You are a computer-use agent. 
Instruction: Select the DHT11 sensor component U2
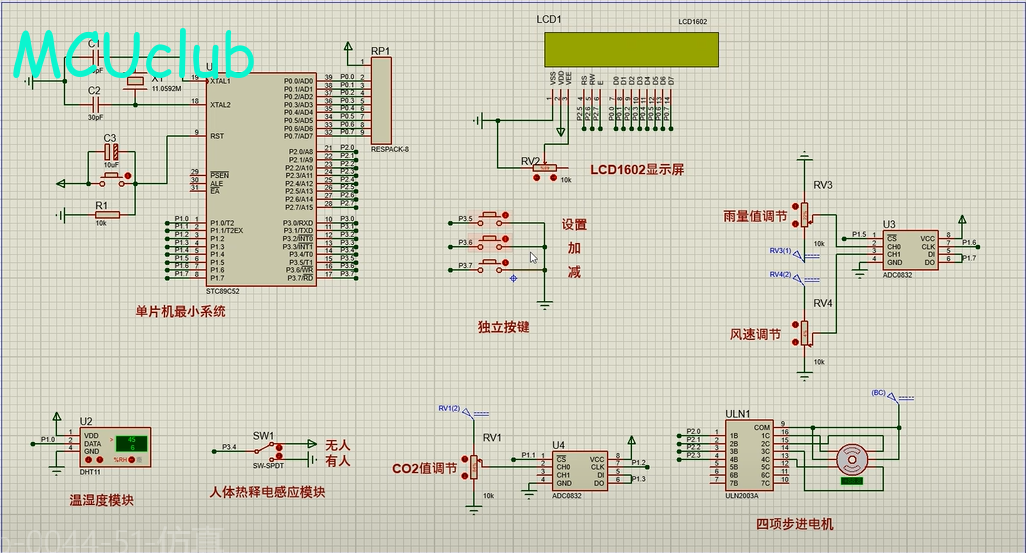[x=113, y=446]
